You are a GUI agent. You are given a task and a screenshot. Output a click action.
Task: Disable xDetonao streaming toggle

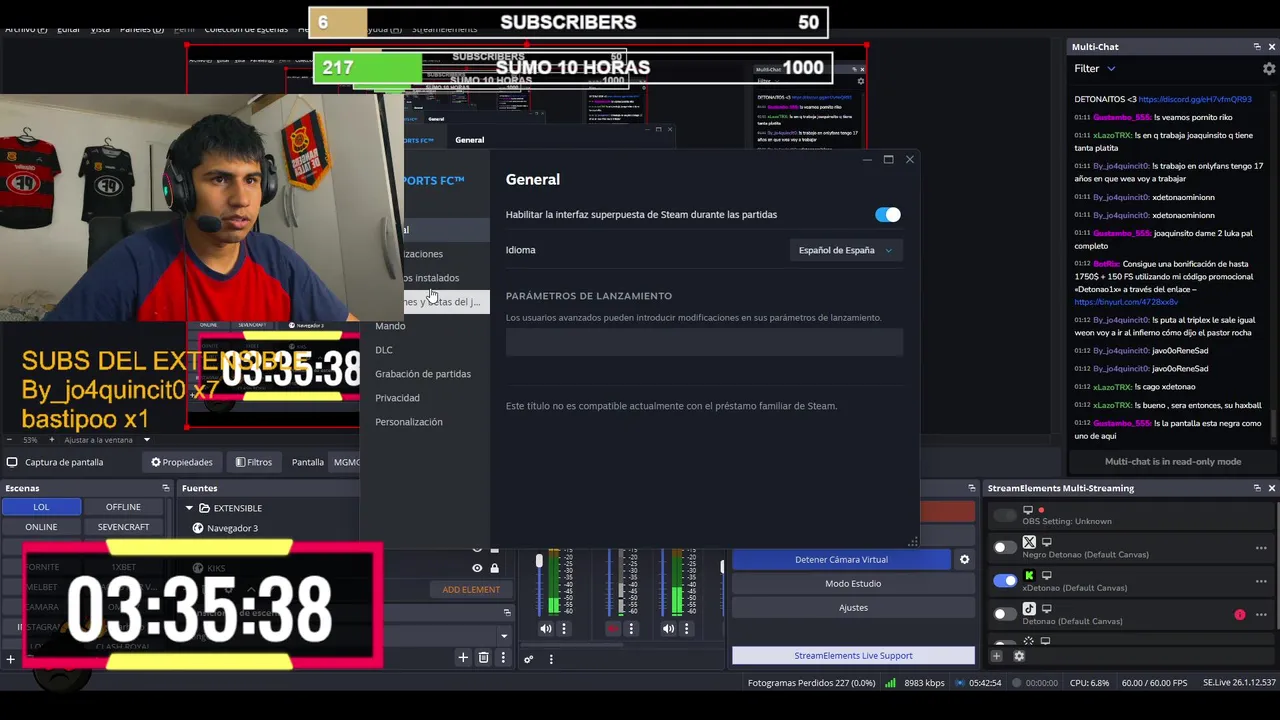(x=1005, y=581)
